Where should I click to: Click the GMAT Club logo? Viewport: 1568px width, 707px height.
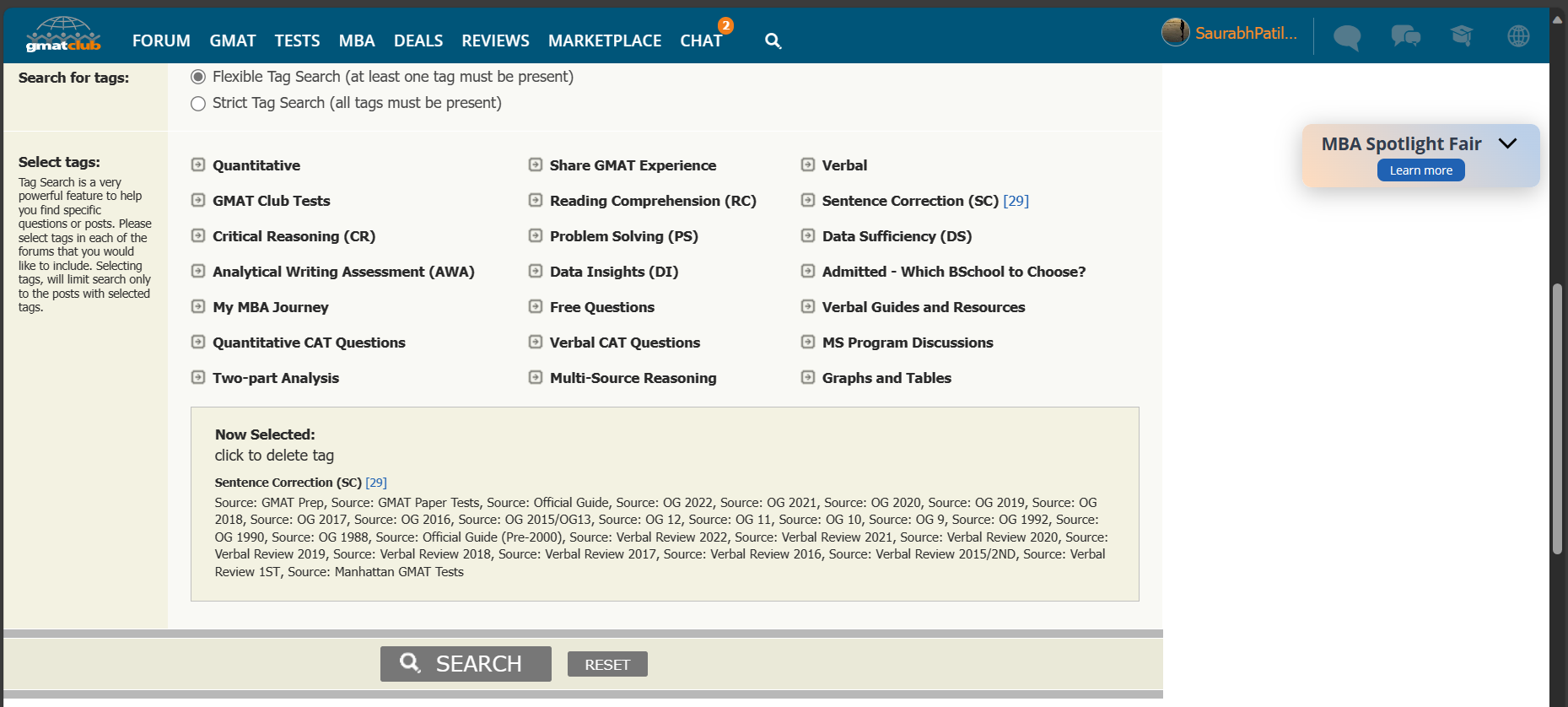pyautogui.click(x=63, y=35)
